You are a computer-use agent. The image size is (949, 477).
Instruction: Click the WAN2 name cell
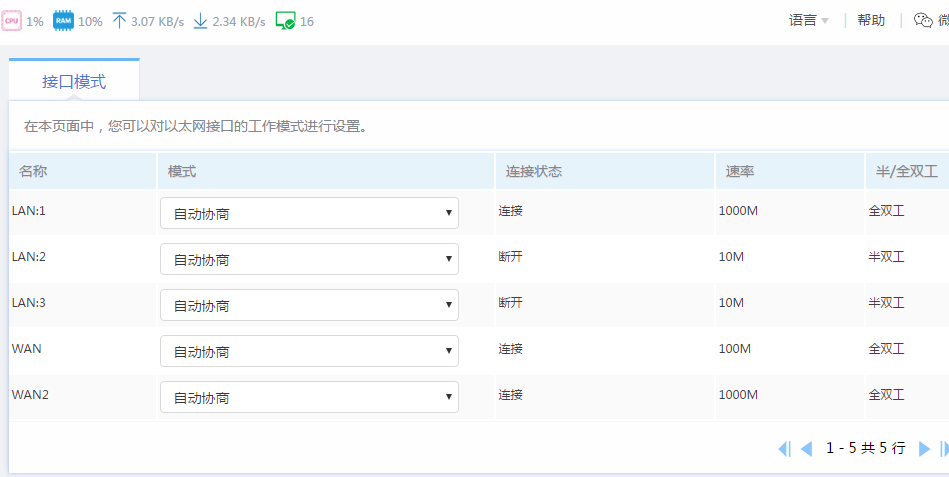30,395
